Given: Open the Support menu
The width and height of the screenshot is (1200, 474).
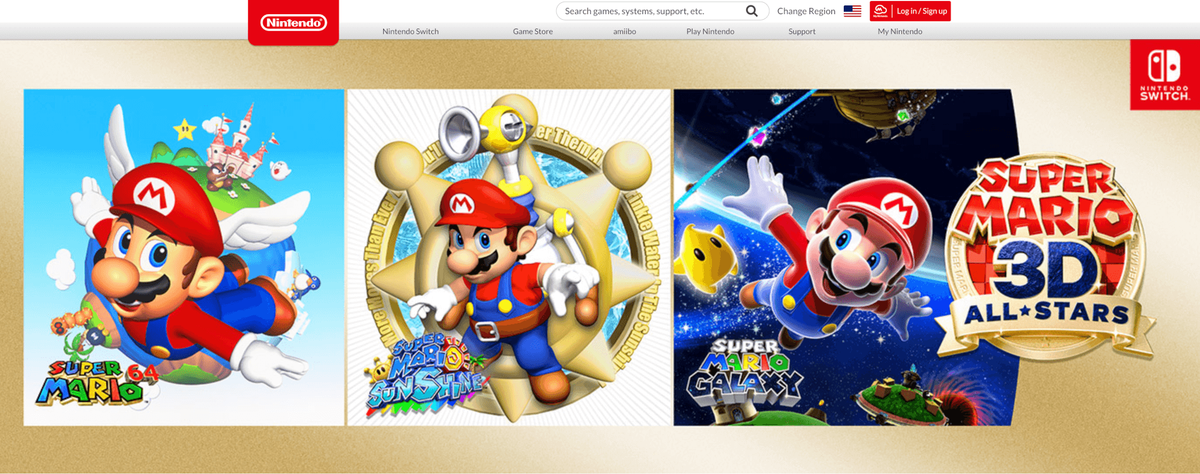Looking at the screenshot, I should (x=801, y=31).
